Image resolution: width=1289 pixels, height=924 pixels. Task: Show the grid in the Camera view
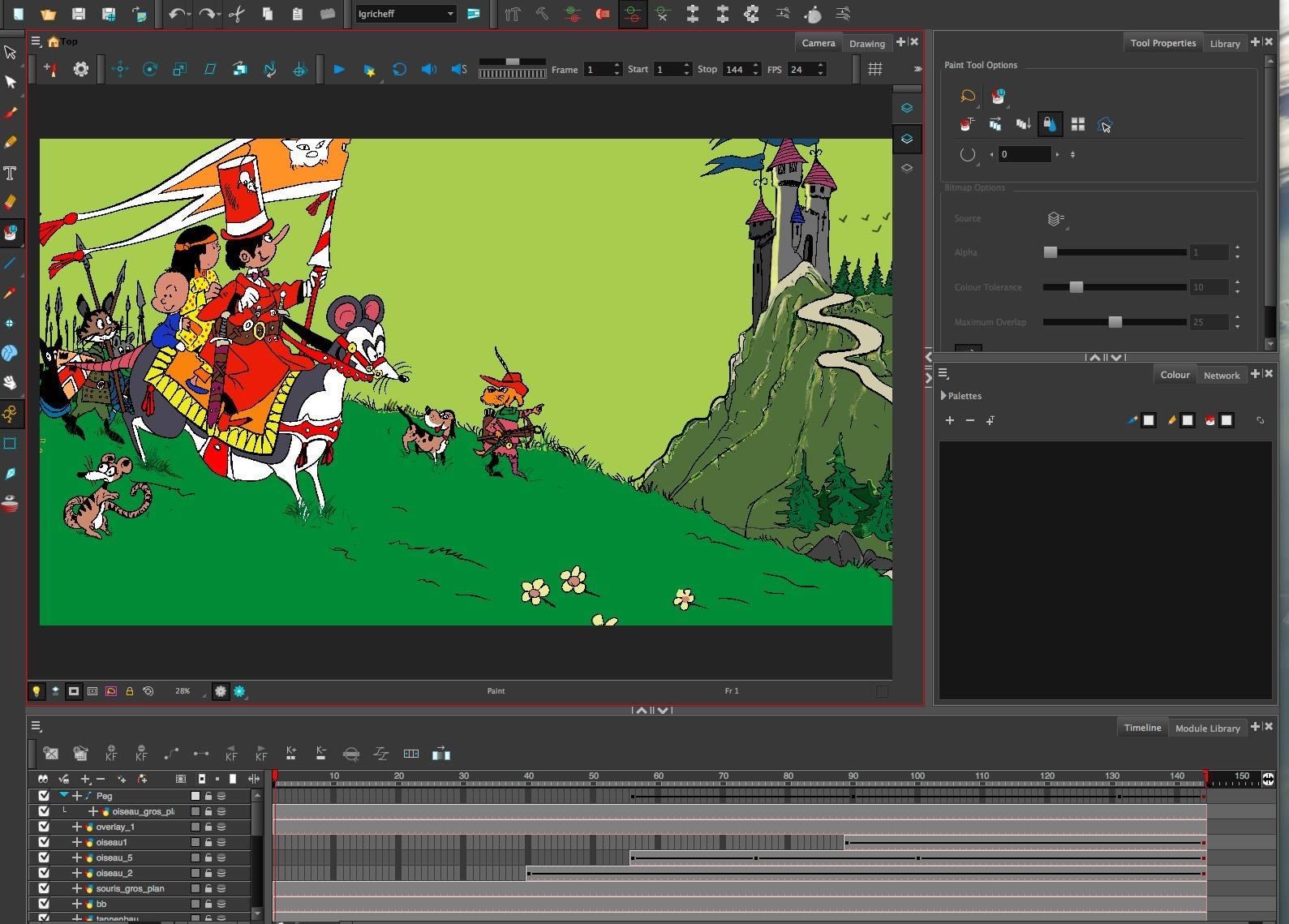(x=875, y=69)
